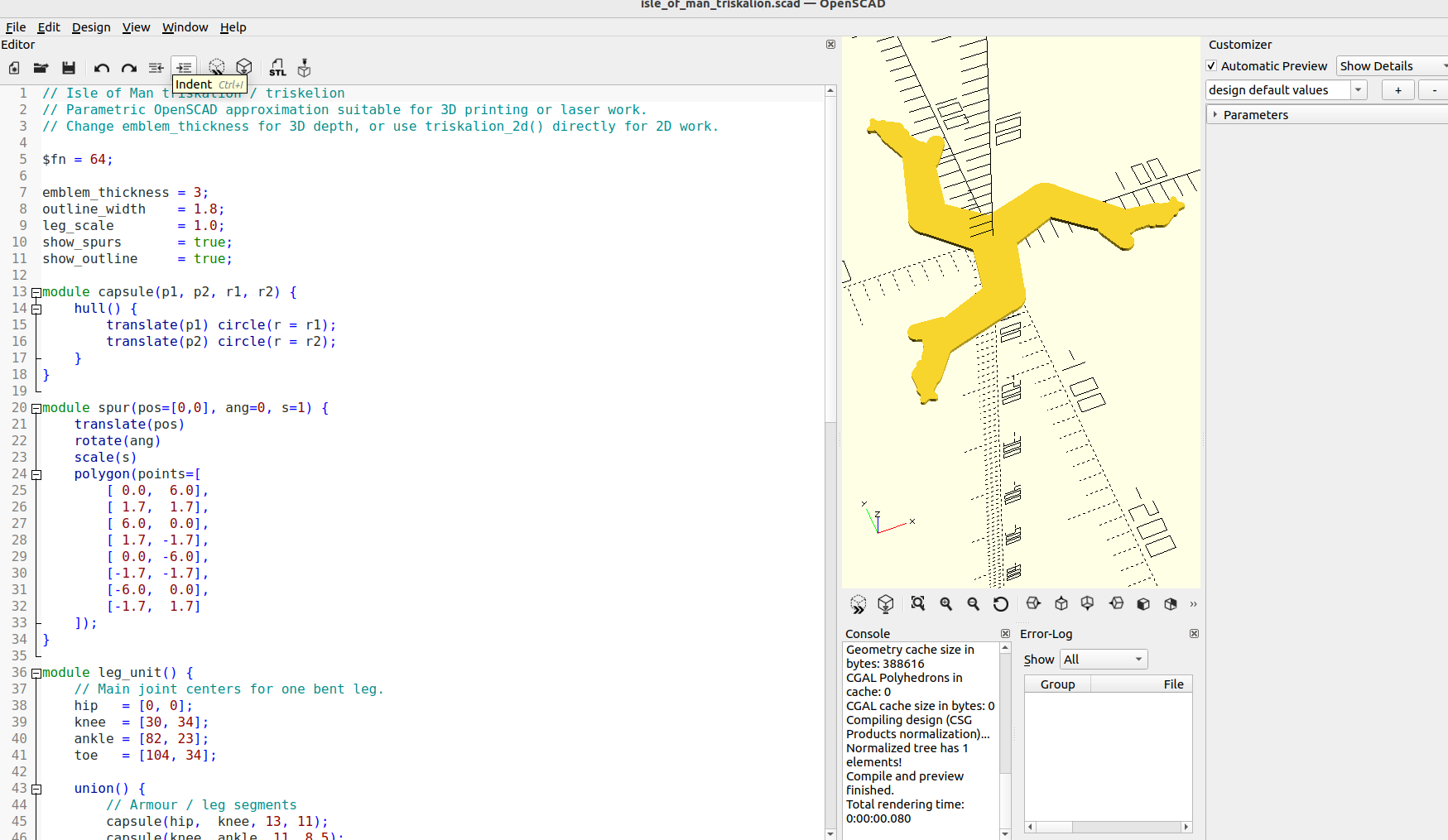The width and height of the screenshot is (1448, 840).
Task: Click the Open file folder icon
Action: [41, 68]
